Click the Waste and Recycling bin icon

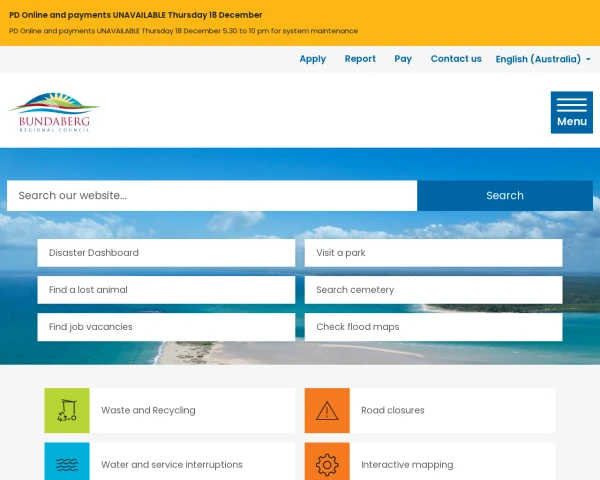coord(67,410)
